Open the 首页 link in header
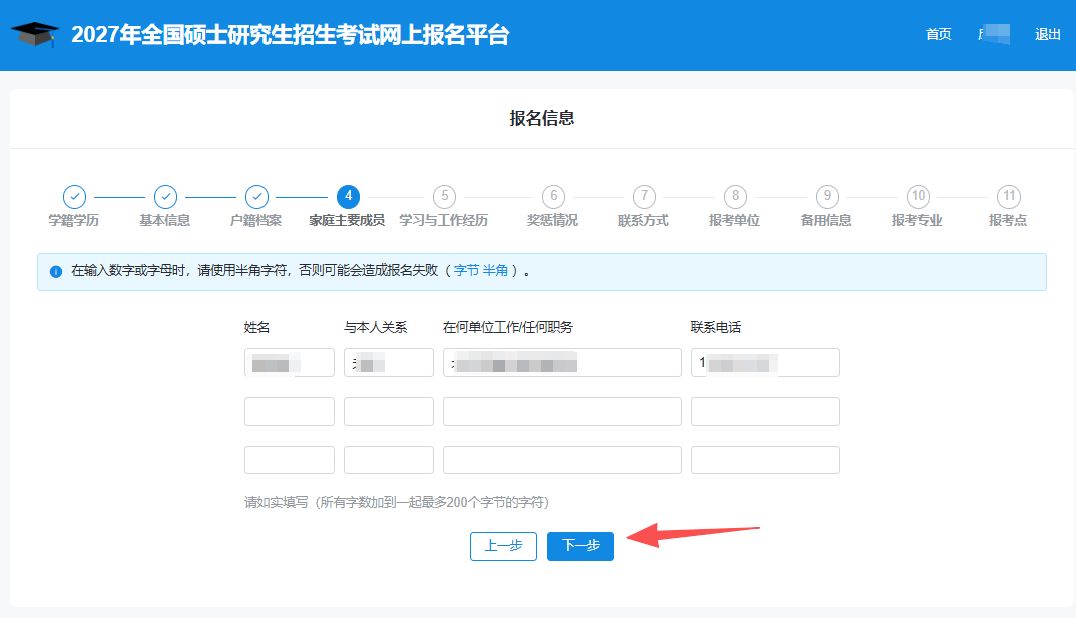Image resolution: width=1076 pixels, height=618 pixels. [x=938, y=34]
